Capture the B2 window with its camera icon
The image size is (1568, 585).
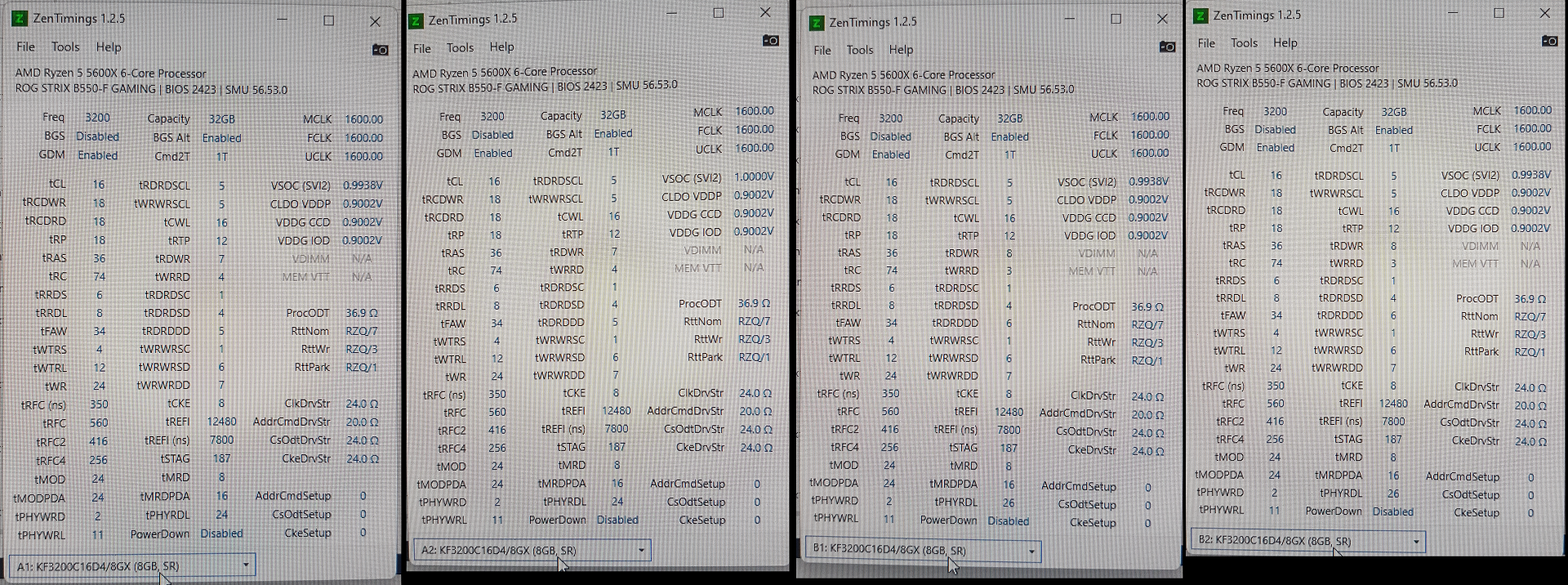[1549, 40]
